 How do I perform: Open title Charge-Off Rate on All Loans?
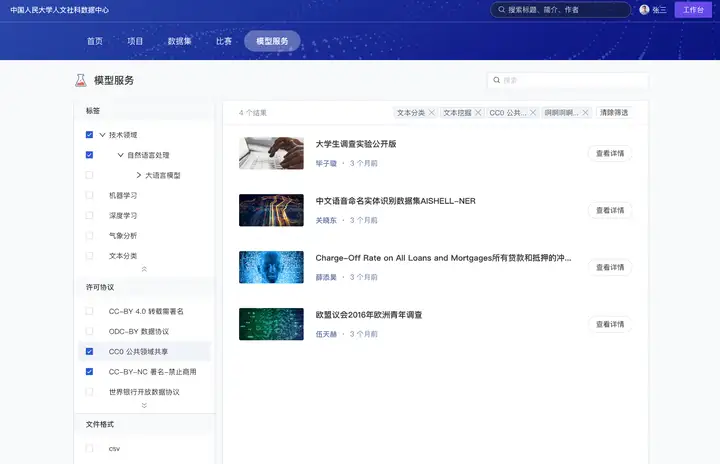[x=443, y=258]
